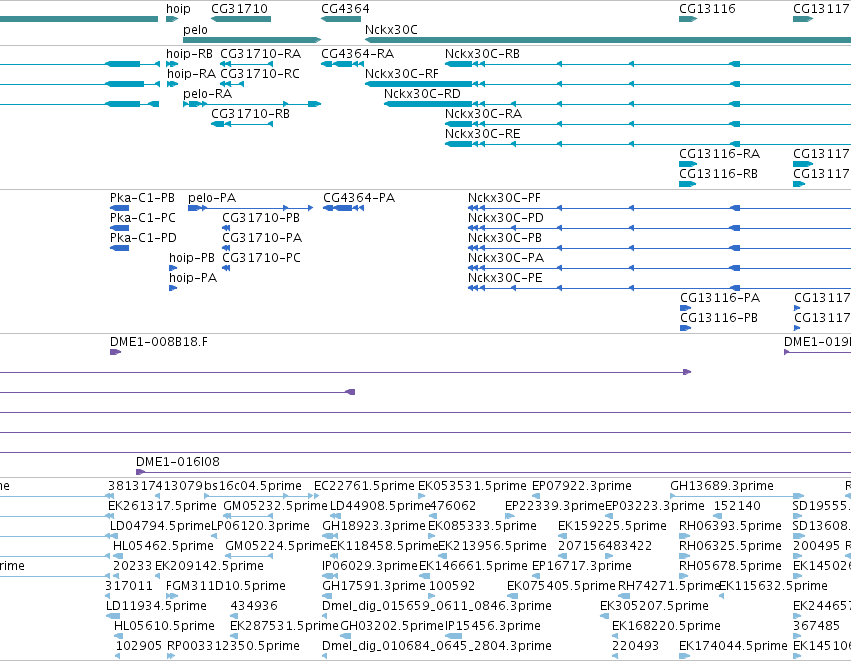Click the pelo gene bar glyph
The width and height of the screenshot is (851, 661).
pyautogui.click(x=252, y=40)
